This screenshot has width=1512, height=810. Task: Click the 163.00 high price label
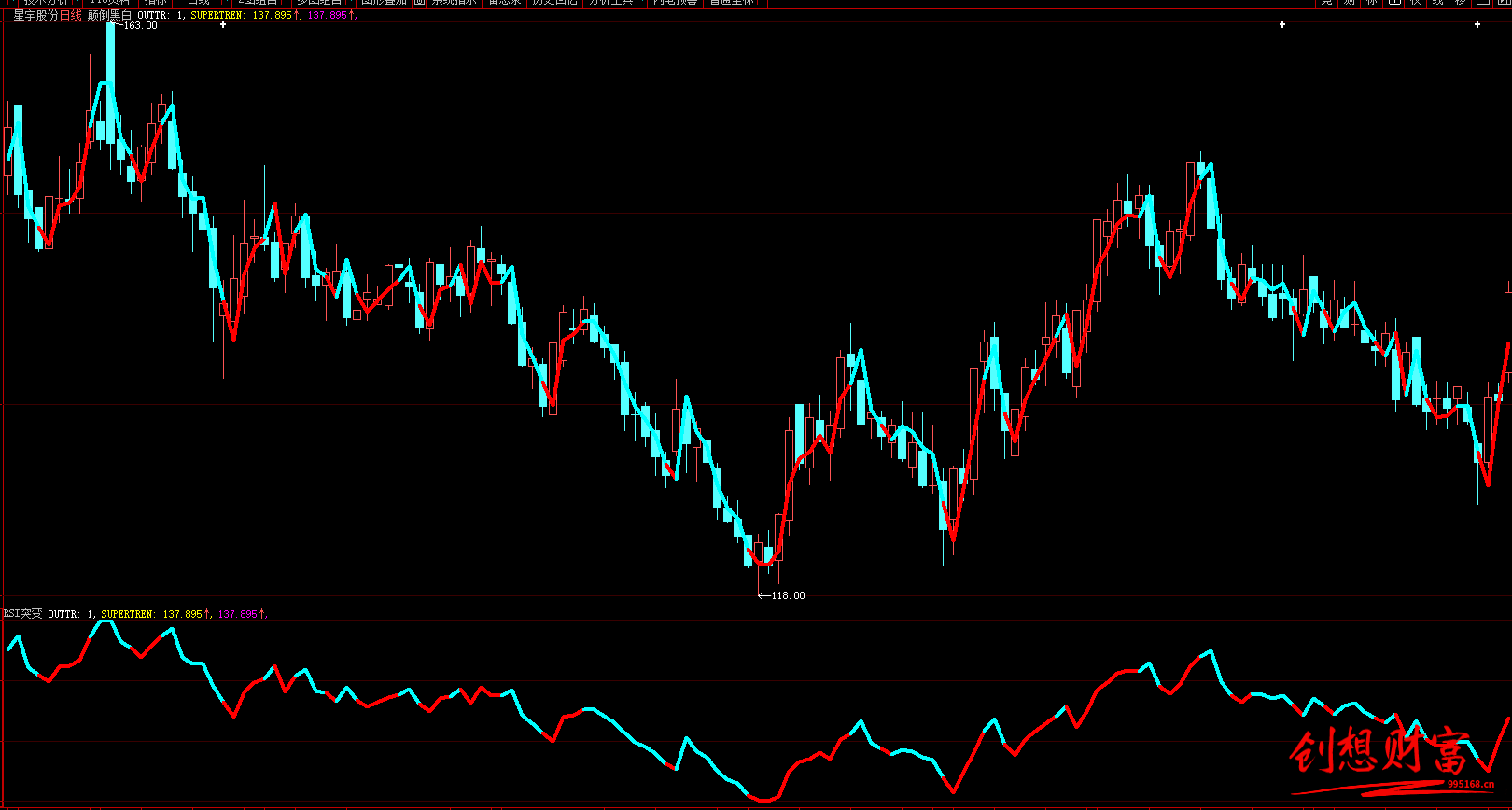point(140,25)
